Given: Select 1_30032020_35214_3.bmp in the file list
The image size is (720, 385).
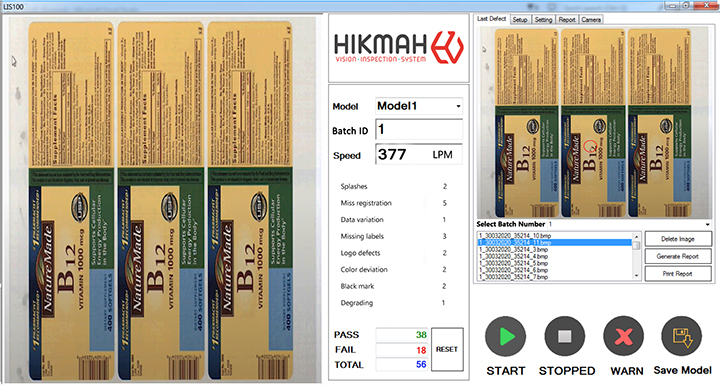Looking at the screenshot, I should [513, 249].
